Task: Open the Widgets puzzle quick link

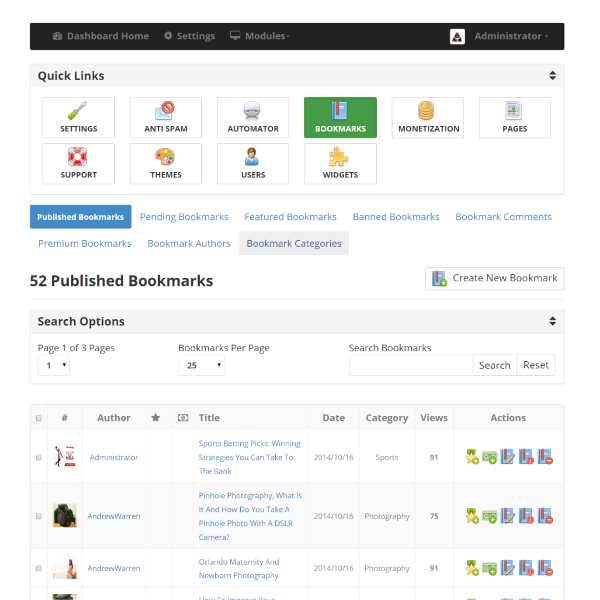Action: [340, 163]
